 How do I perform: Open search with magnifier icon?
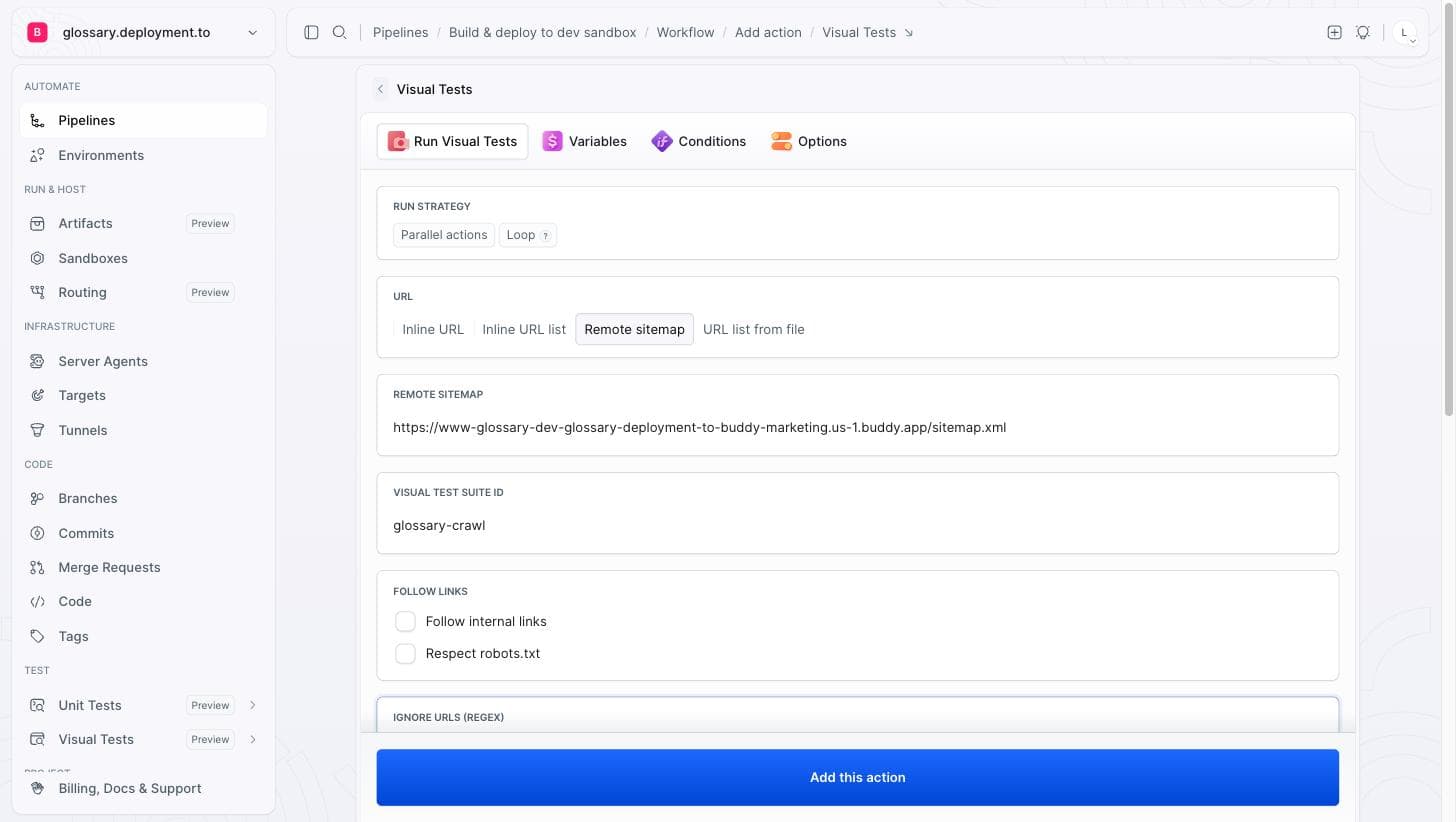point(340,32)
